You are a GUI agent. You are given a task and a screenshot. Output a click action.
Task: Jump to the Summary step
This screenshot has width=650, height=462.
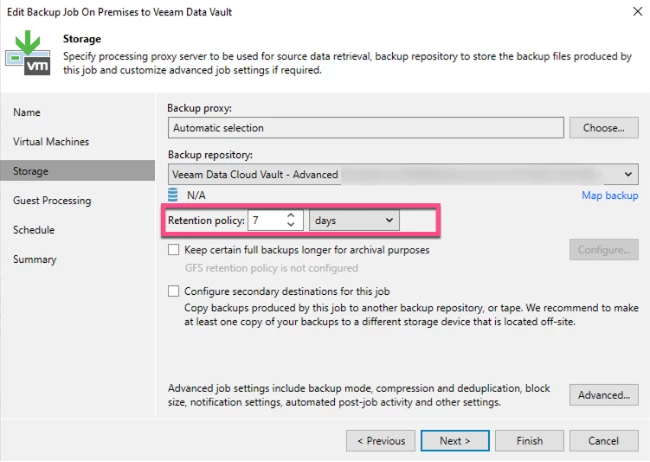34,260
